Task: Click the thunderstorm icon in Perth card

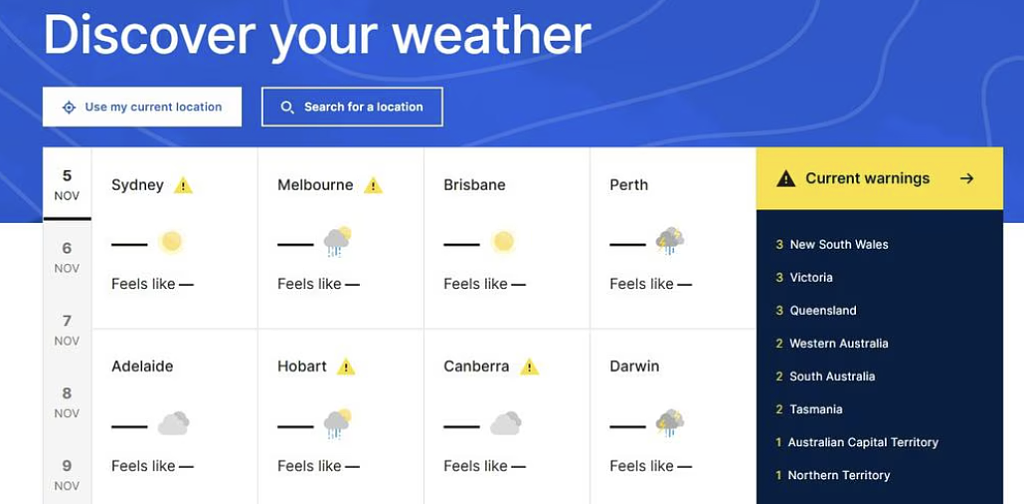Action: 669,241
